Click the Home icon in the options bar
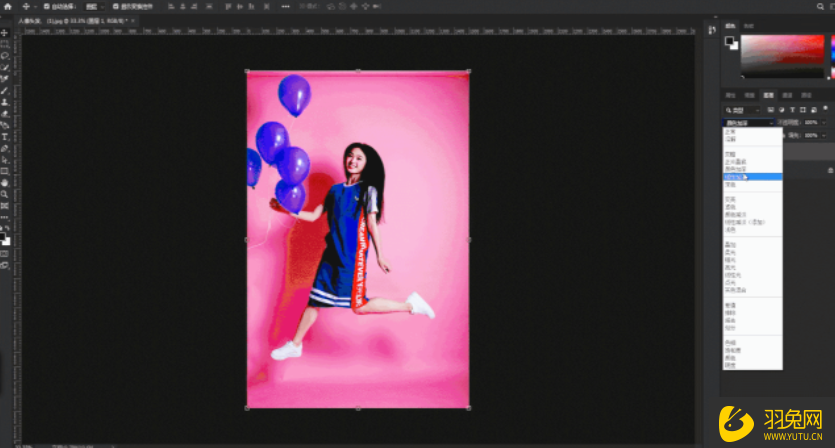The height and width of the screenshot is (448, 835). (8, 6)
